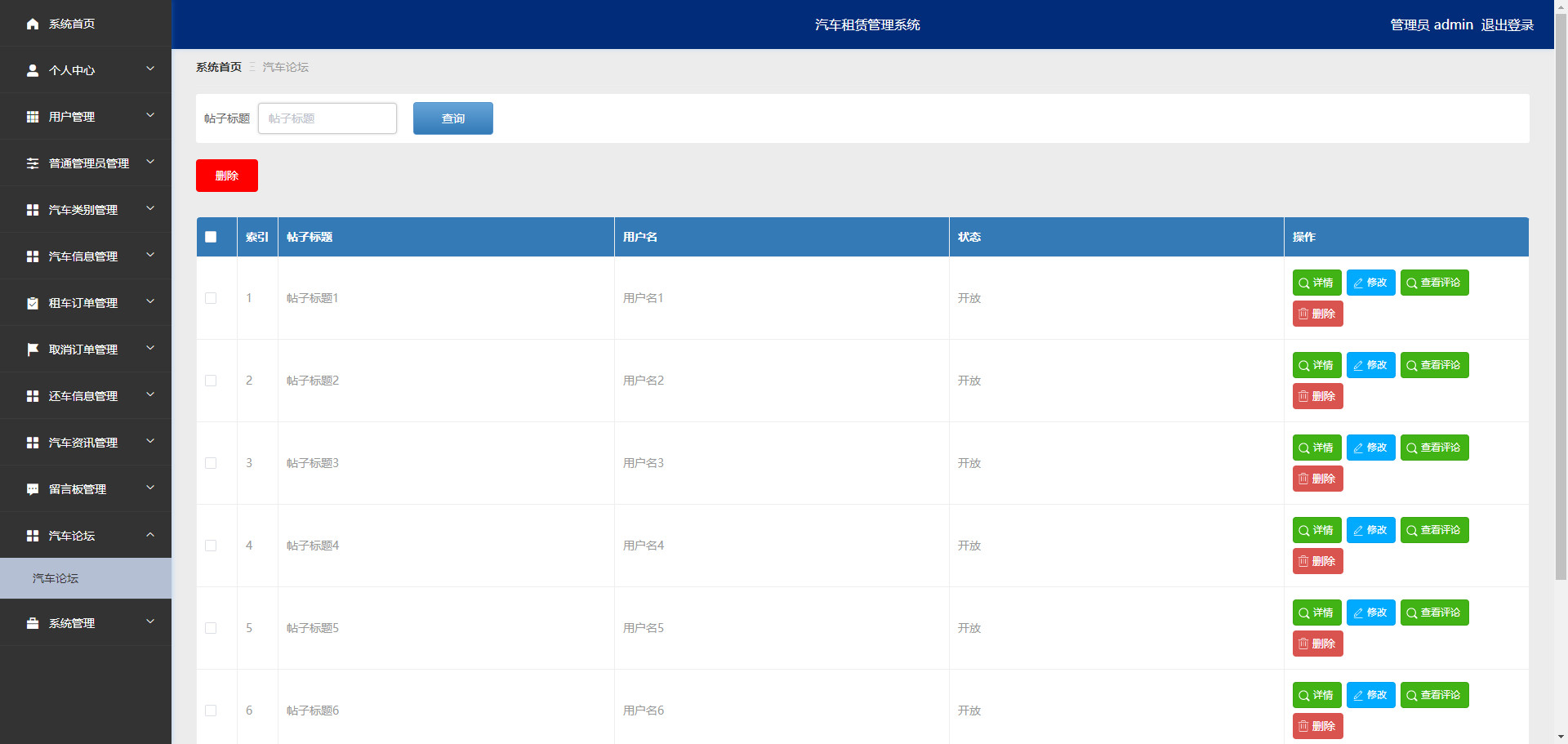Image resolution: width=1568 pixels, height=744 pixels.
Task: Click the 开放 status in row 帖子标题2
Action: tap(969, 381)
